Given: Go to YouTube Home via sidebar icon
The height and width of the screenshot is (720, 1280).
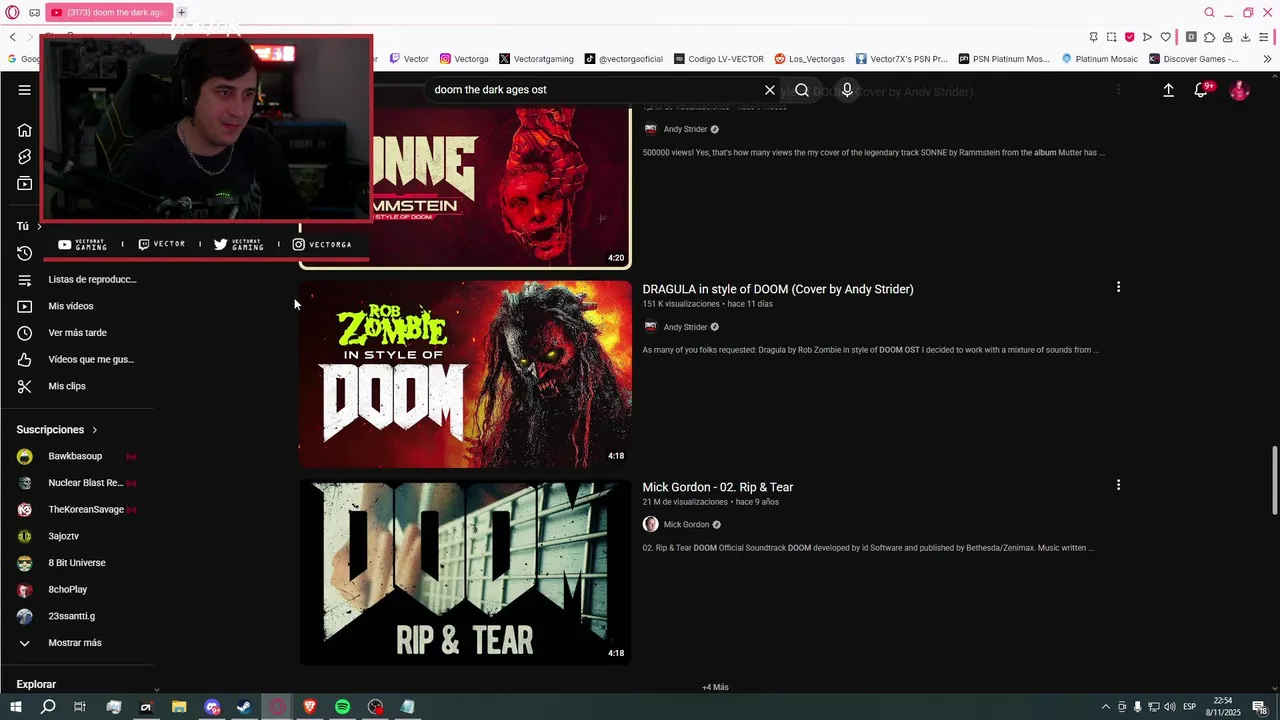Looking at the screenshot, I should tap(24, 130).
